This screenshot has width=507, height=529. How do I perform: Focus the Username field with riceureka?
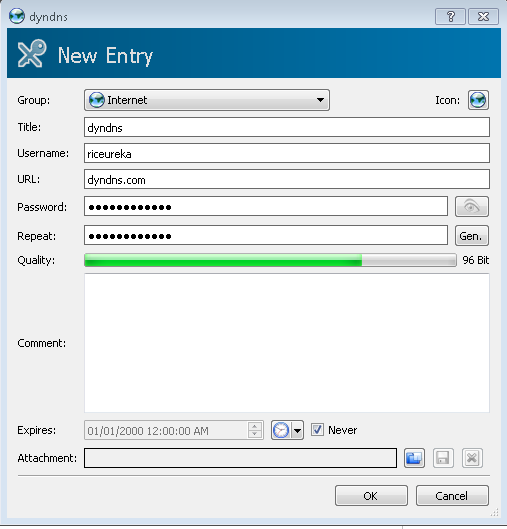point(287,153)
